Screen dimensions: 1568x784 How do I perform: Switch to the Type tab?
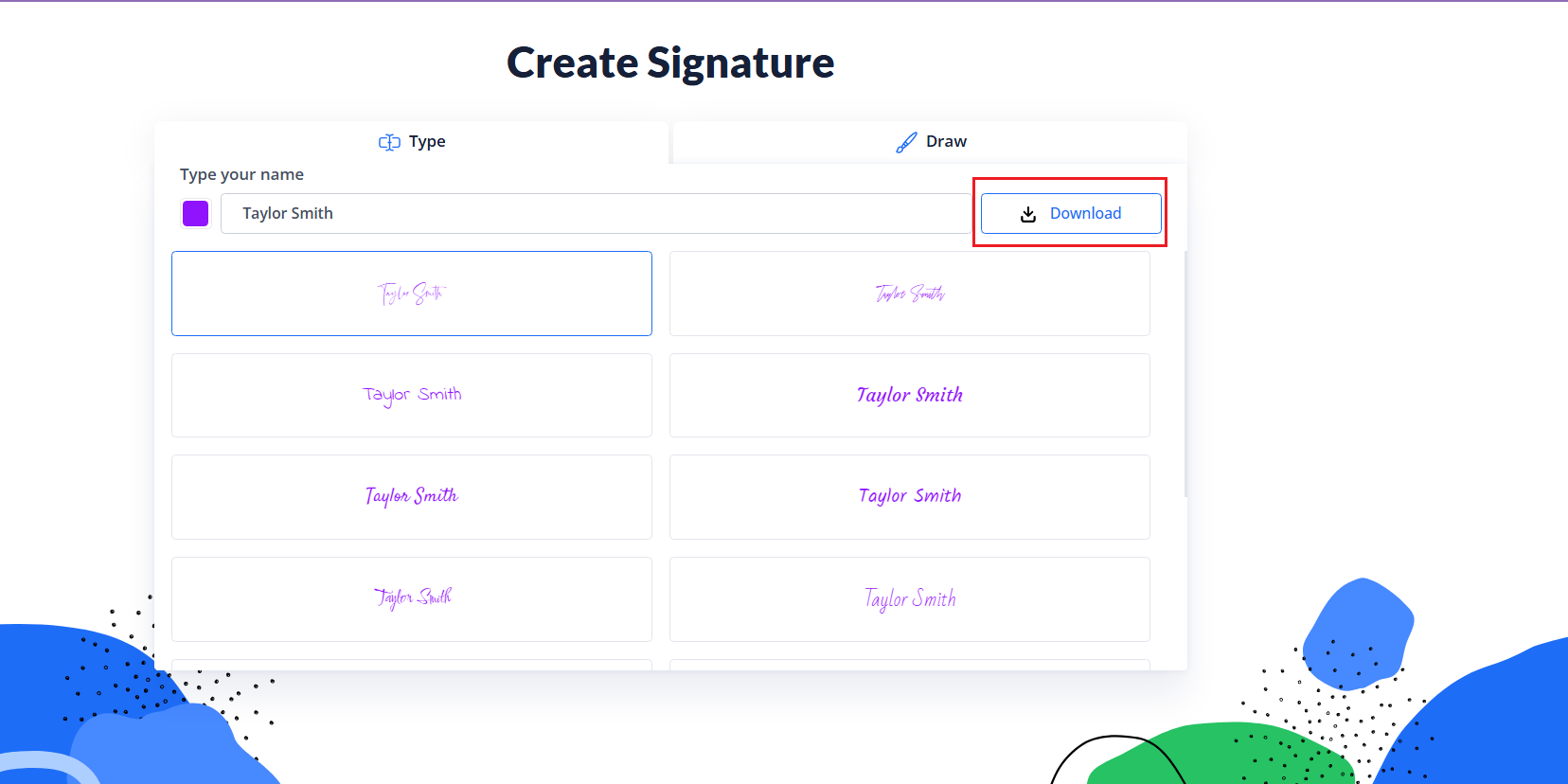(x=412, y=142)
